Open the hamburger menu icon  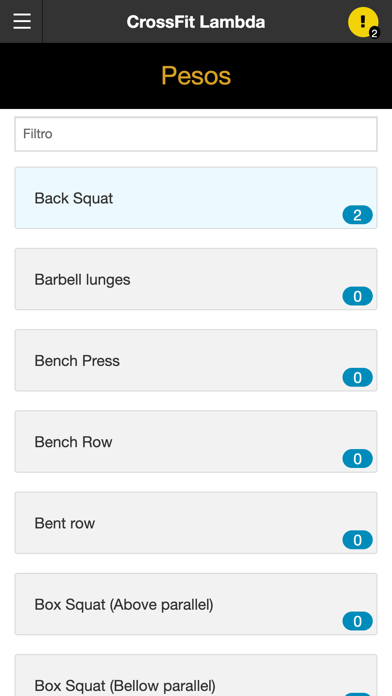coord(22,21)
